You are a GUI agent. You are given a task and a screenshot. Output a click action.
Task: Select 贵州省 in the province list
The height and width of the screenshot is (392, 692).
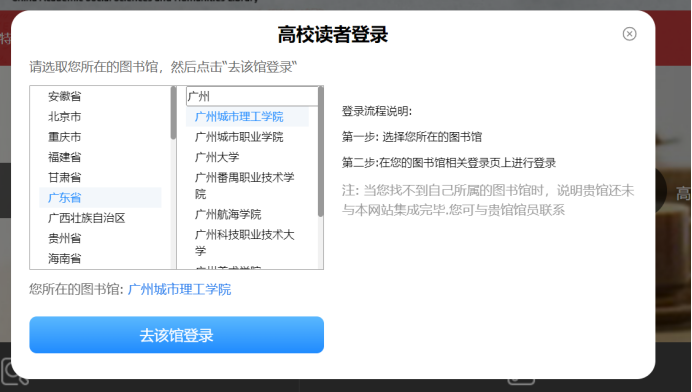click(100, 238)
